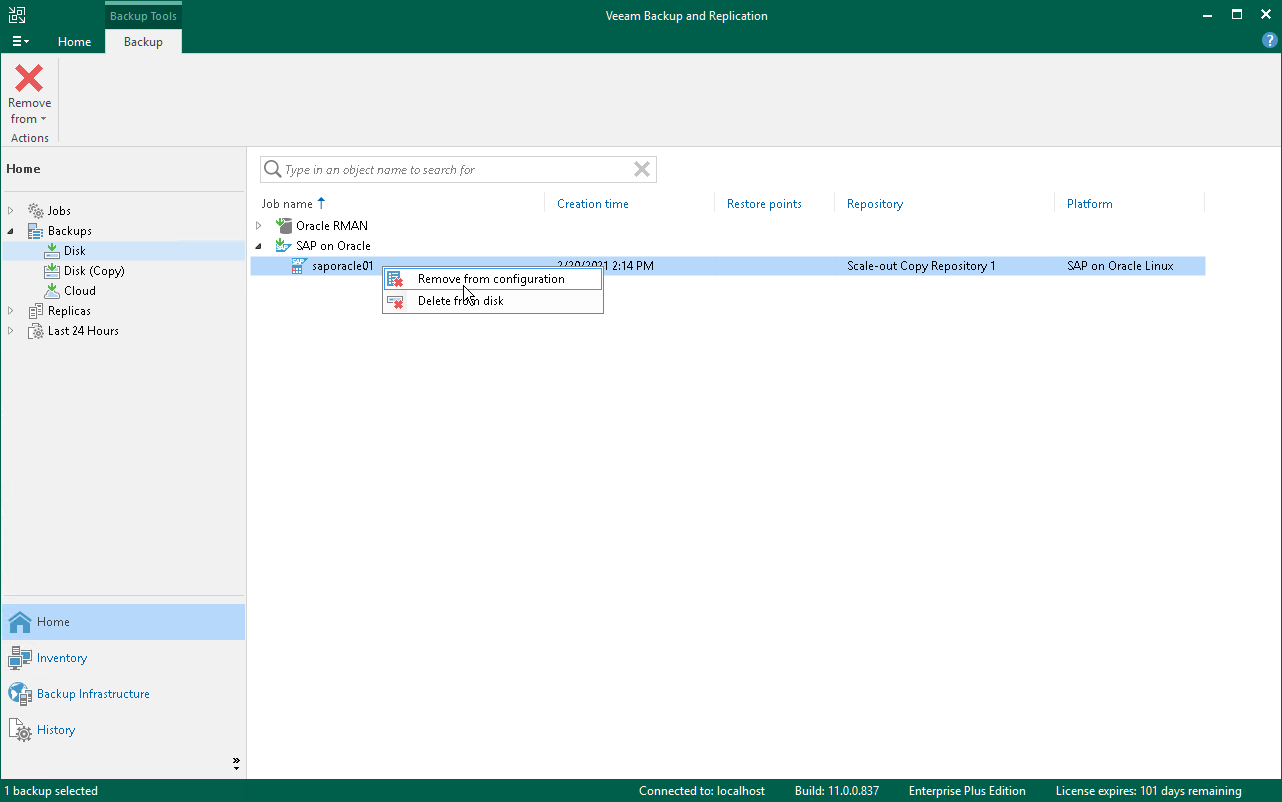Screen dimensions: 1282x802
Task: Click SAP on Oracle Linux platform cell
Action: tap(1120, 266)
